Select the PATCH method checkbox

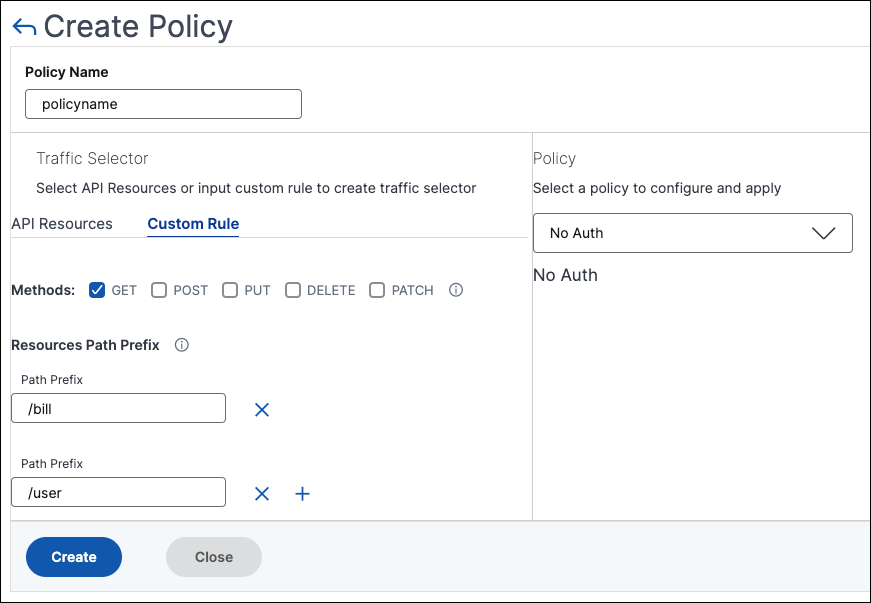click(x=377, y=290)
